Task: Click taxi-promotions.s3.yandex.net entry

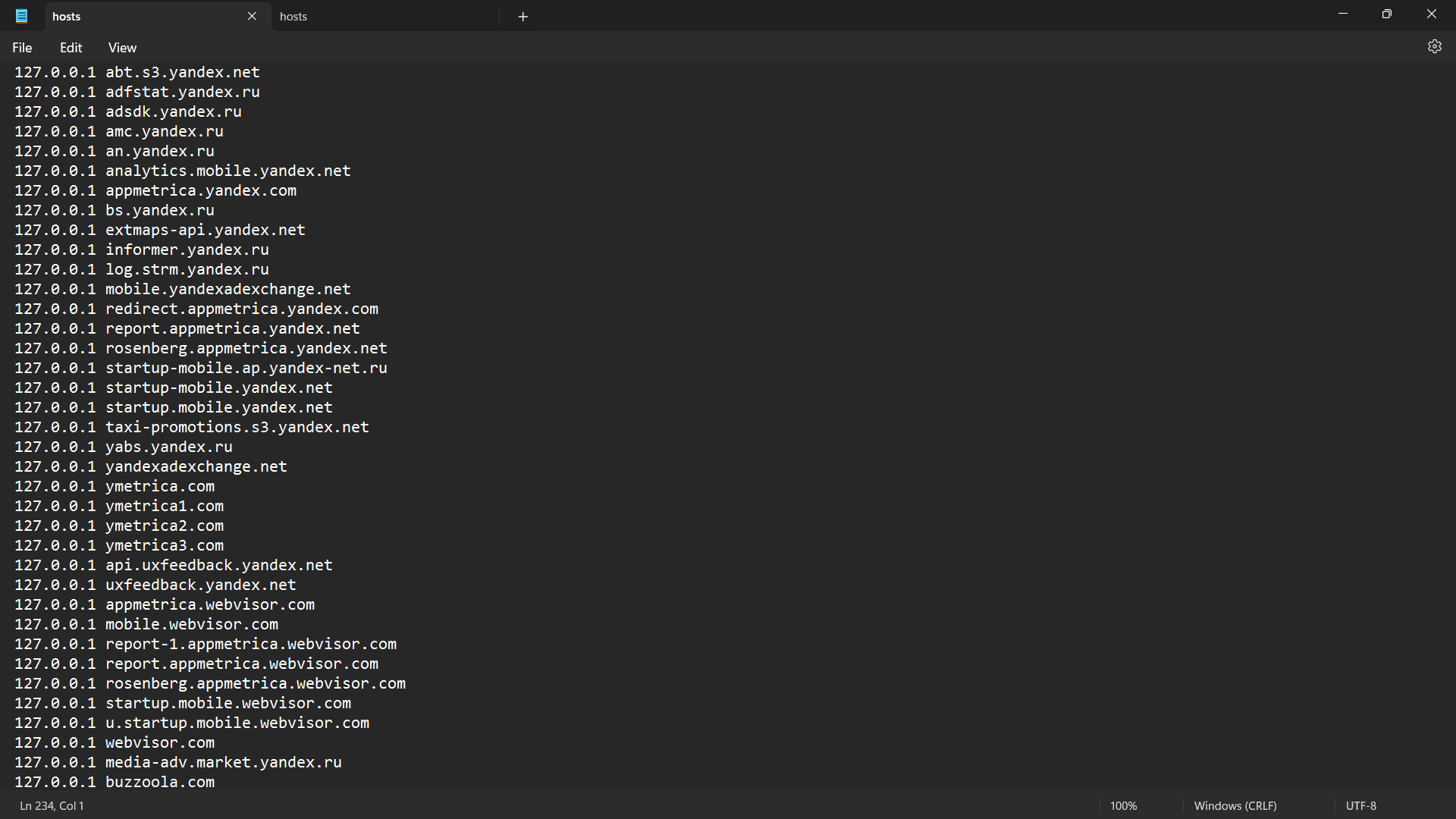Action: (x=192, y=427)
